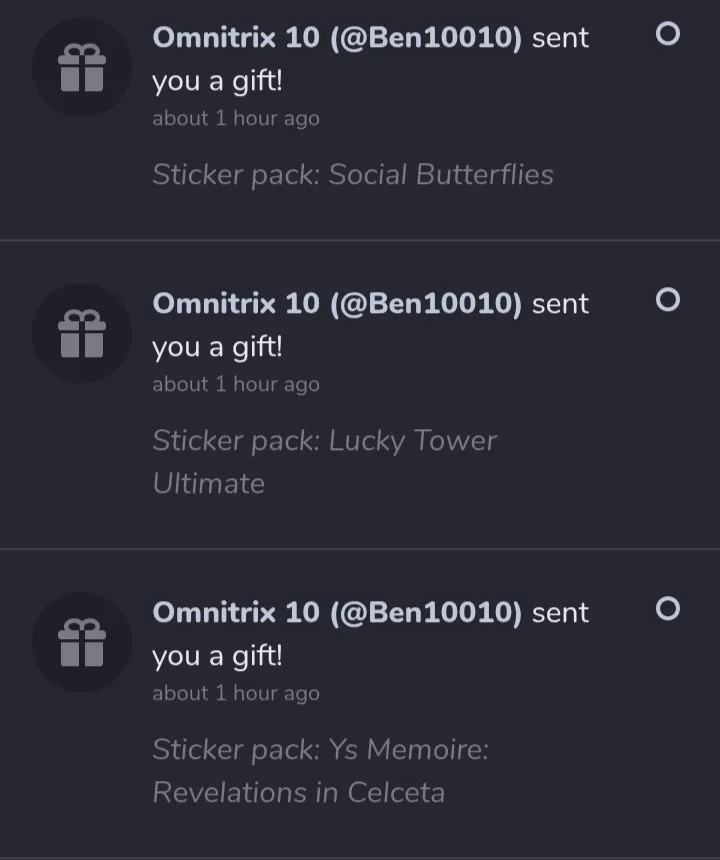The height and width of the screenshot is (860, 720).
Task: Open the Lucky Tower Ultimate sticker pack text
Action: (x=324, y=461)
